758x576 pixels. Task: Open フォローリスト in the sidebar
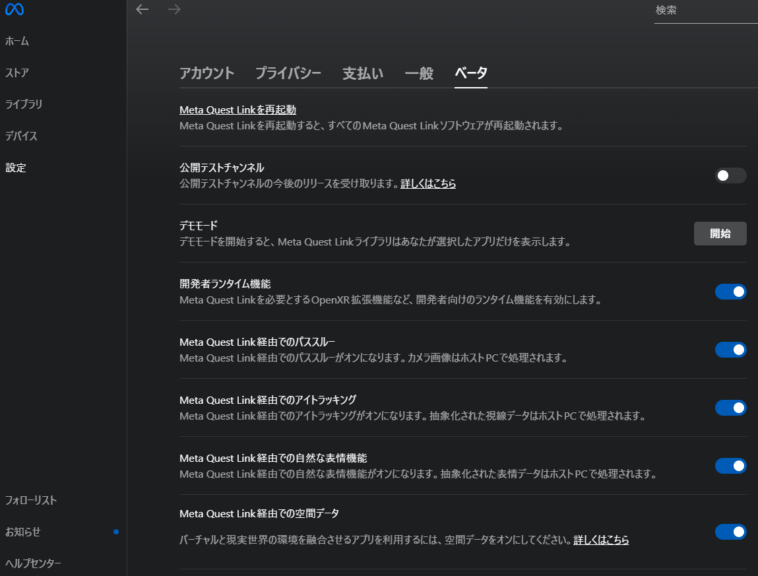tap(31, 500)
